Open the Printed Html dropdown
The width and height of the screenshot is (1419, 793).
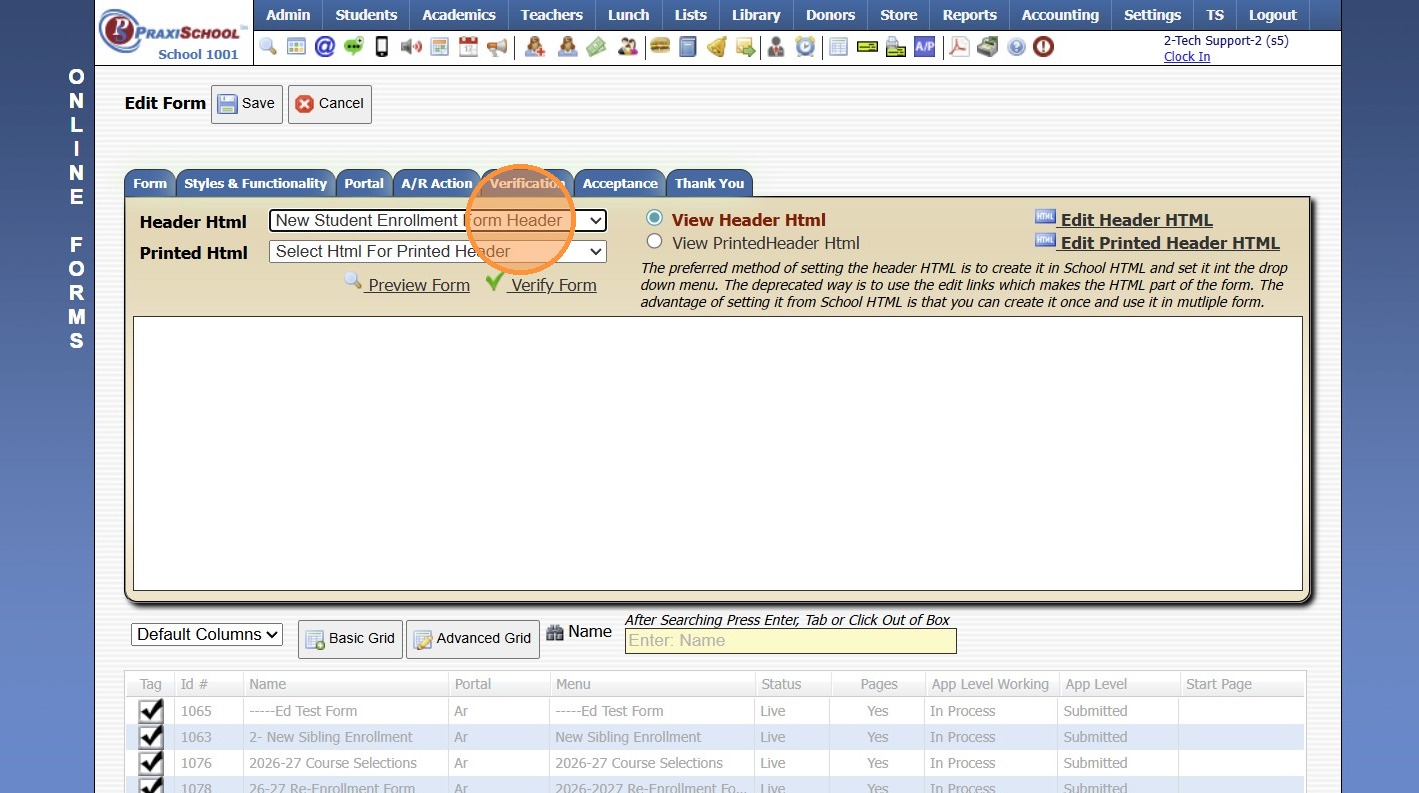[438, 252]
